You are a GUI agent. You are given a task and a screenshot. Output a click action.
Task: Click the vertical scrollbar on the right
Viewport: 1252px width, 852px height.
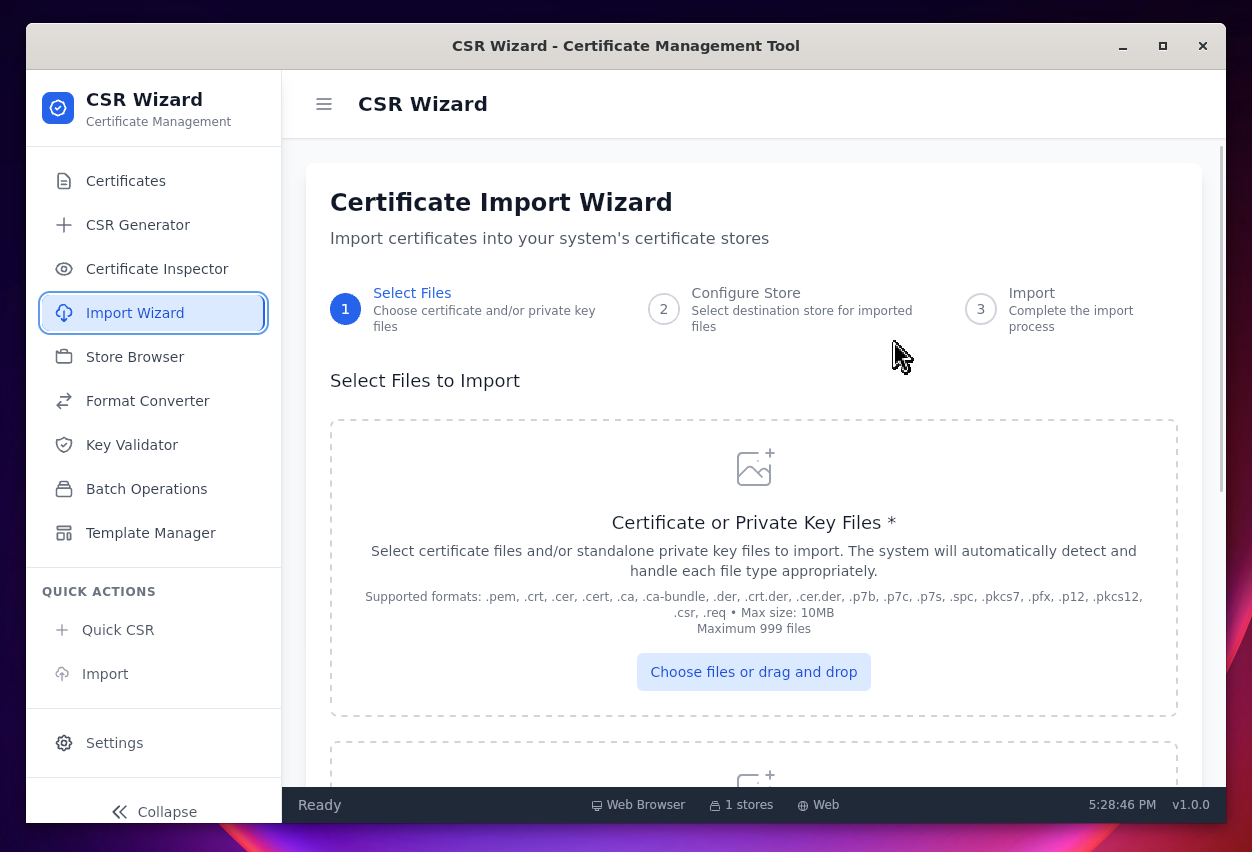1221,320
